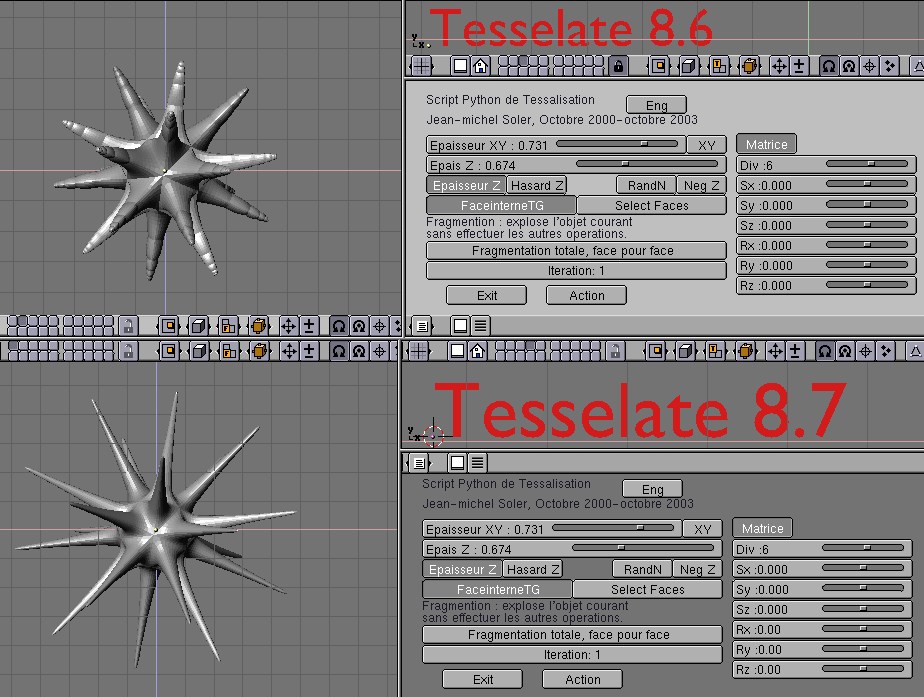
Task: Toggle Neg Z in Tesselate 8.6 panel
Action: coord(701,186)
